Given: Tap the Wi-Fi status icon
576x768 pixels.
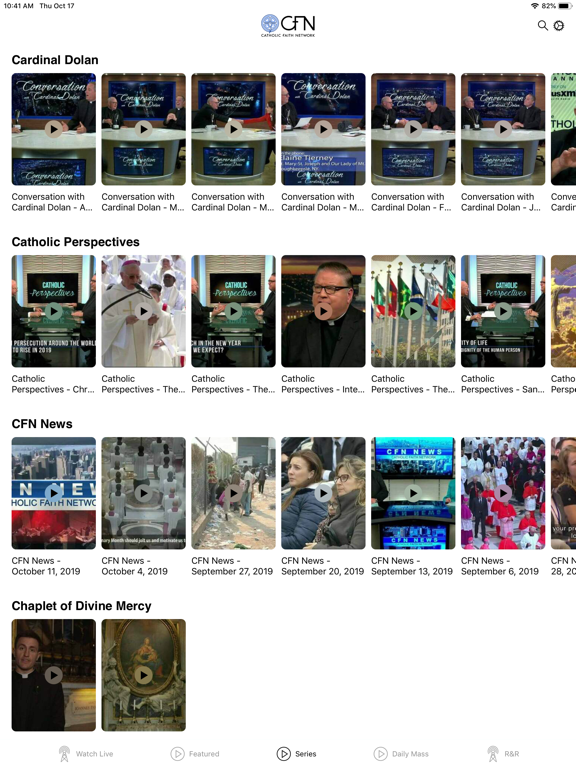Looking at the screenshot, I should (x=534, y=6).
